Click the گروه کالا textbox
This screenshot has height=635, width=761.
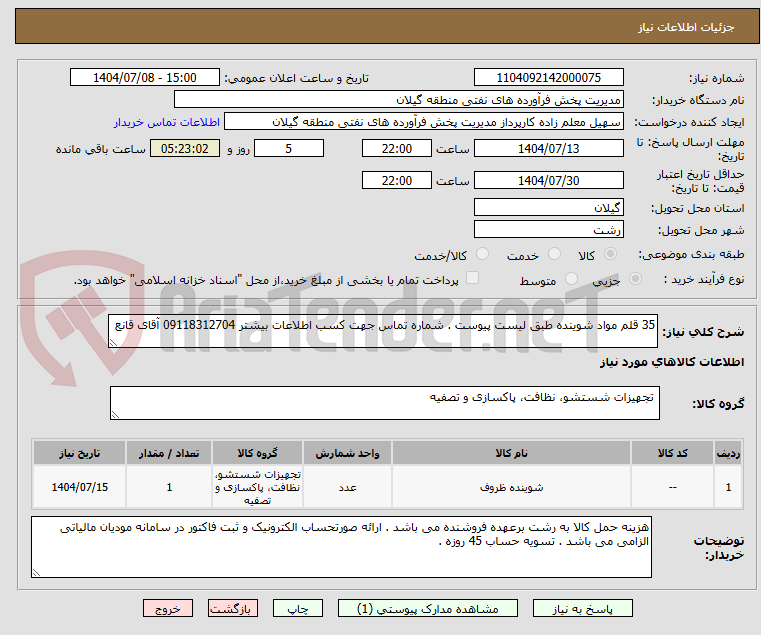coord(385,403)
